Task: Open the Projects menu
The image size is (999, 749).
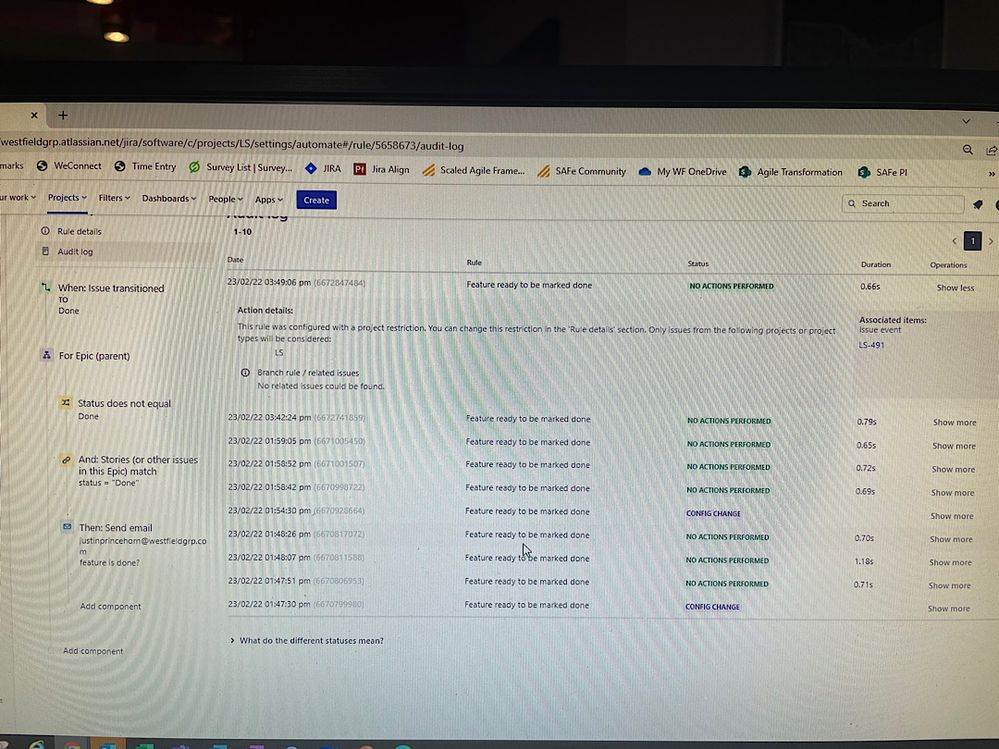Action: coord(67,197)
